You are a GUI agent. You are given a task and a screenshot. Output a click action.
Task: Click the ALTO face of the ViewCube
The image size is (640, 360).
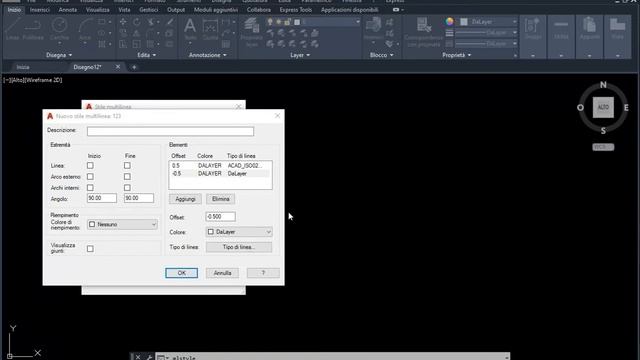[x=603, y=107]
